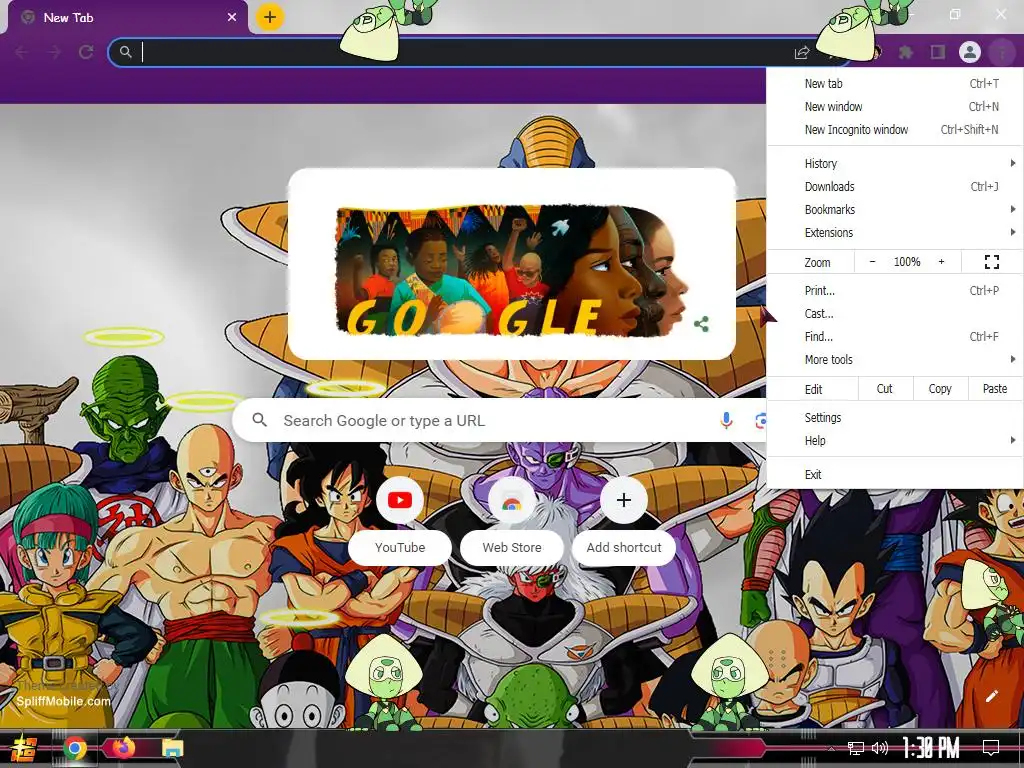Switch to the New Tab tab
1024x768 pixels.
pos(127,18)
